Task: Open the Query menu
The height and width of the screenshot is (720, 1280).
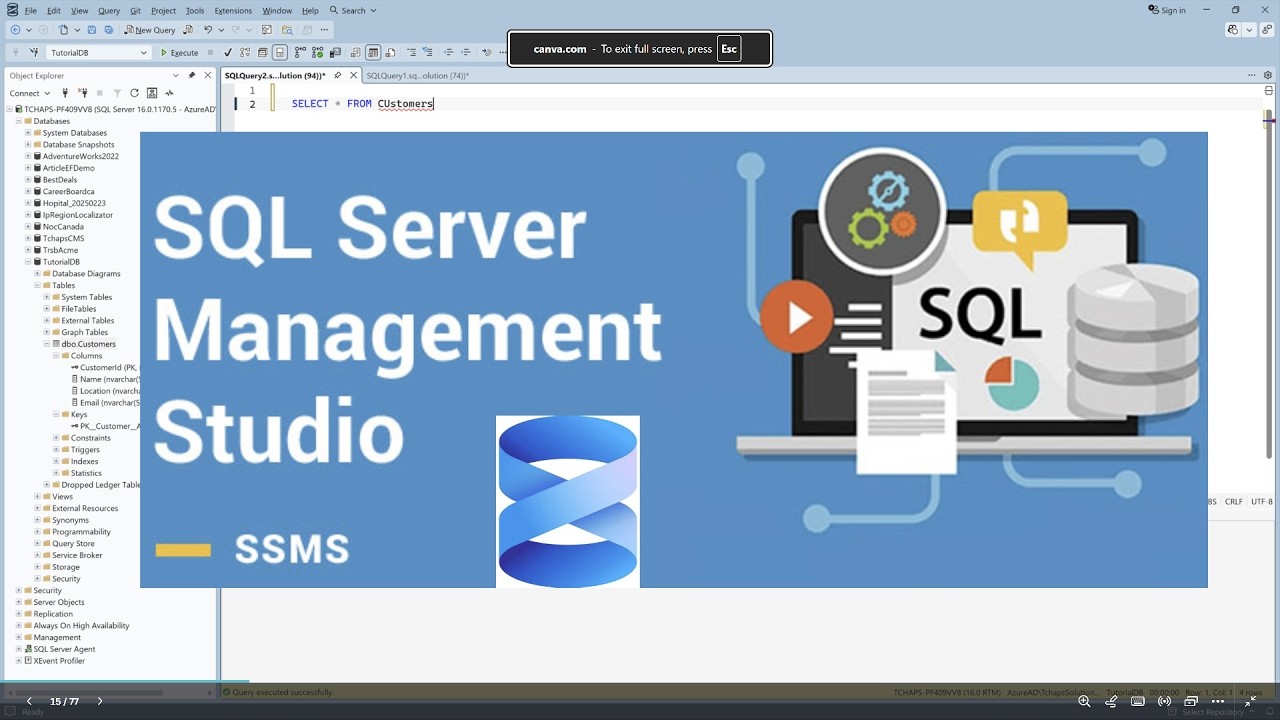Action: pyautogui.click(x=109, y=10)
